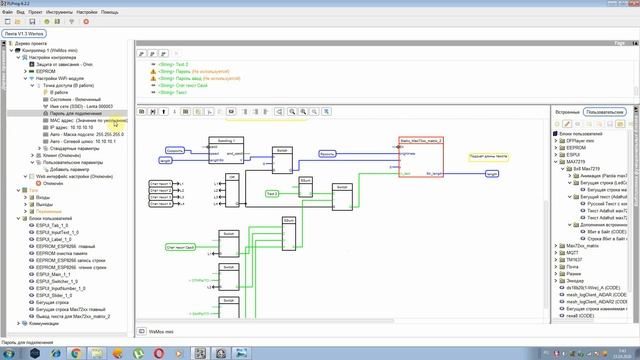Click the zoom in magnifier icon
This screenshot has width=640, height=360.
pyautogui.click(x=303, y=111)
